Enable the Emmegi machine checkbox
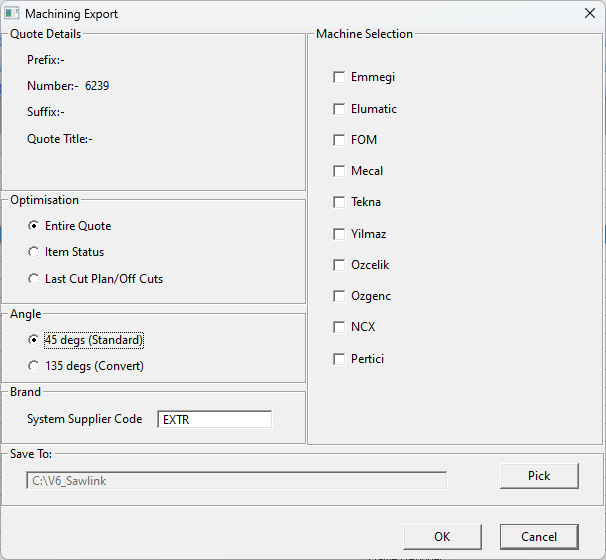 click(x=340, y=77)
